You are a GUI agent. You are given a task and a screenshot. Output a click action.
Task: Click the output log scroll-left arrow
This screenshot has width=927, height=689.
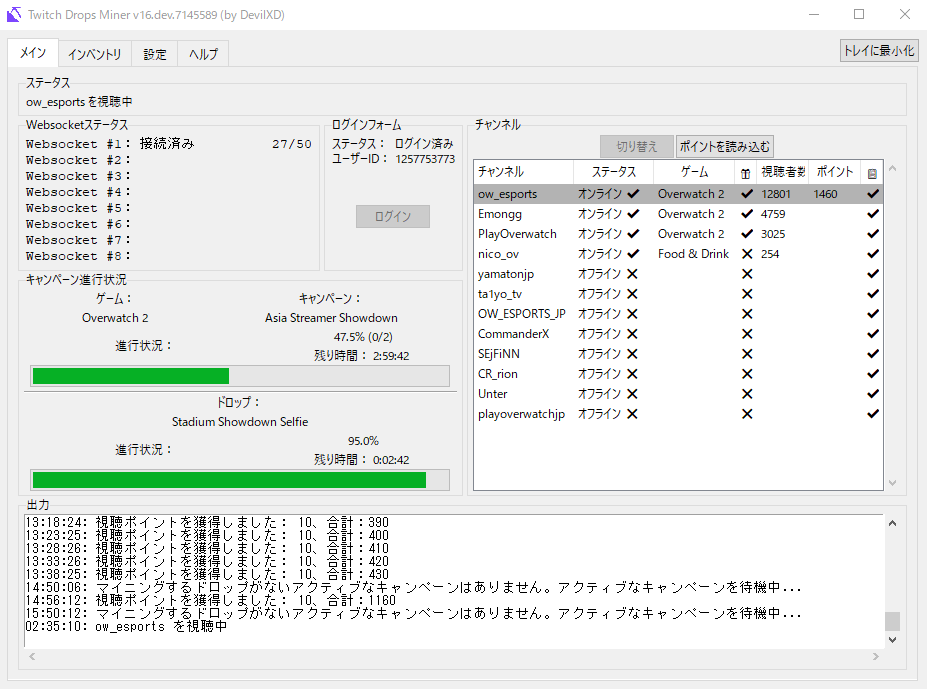32,656
